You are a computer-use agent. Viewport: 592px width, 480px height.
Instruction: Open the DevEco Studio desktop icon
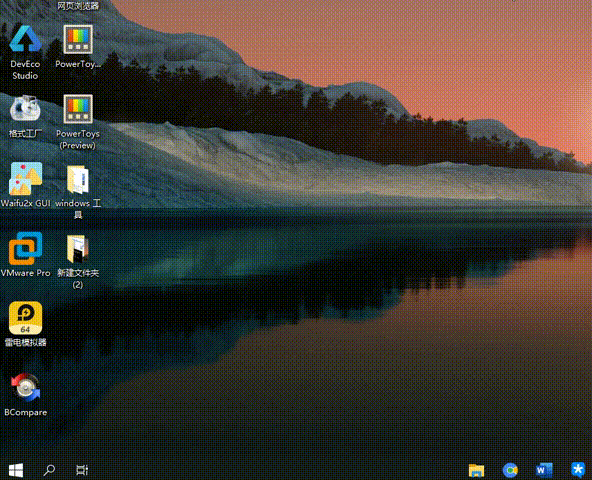click(x=25, y=39)
